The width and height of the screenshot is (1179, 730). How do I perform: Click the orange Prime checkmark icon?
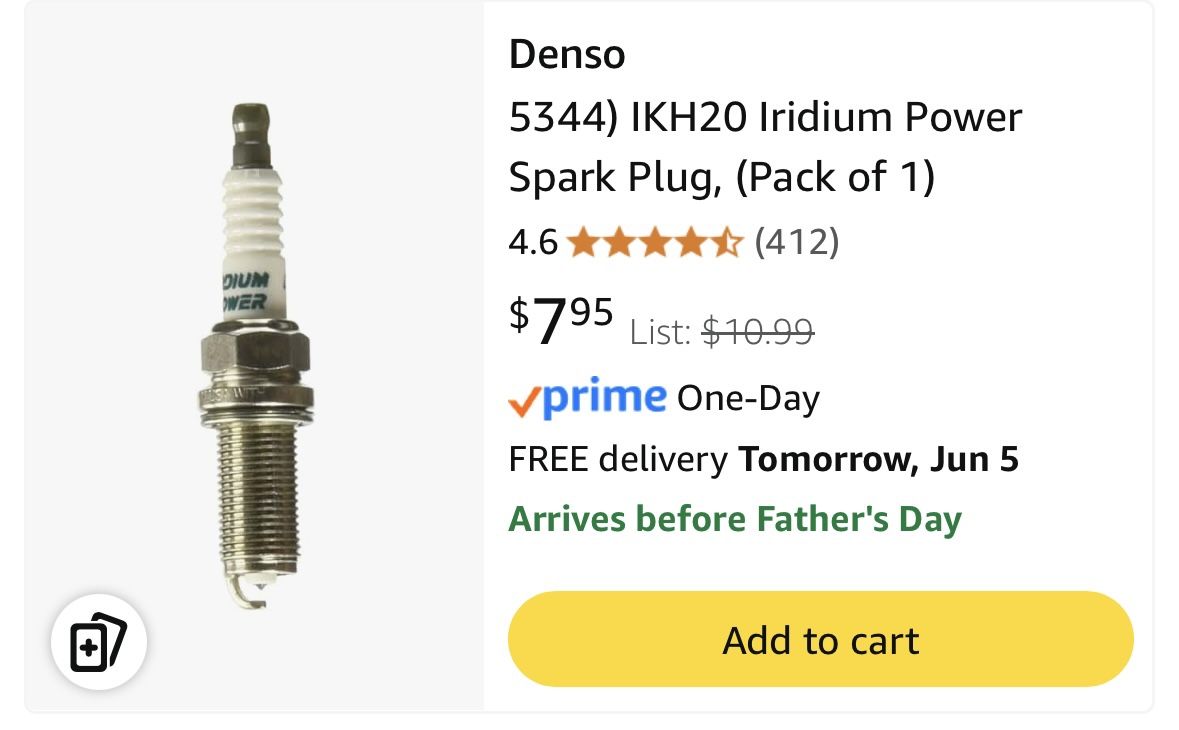[524, 401]
